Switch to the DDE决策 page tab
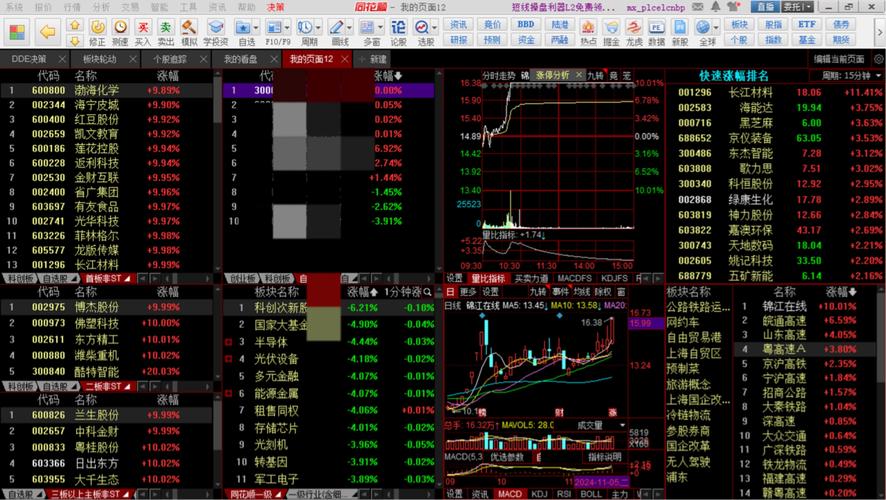The image size is (886, 500). (x=29, y=59)
